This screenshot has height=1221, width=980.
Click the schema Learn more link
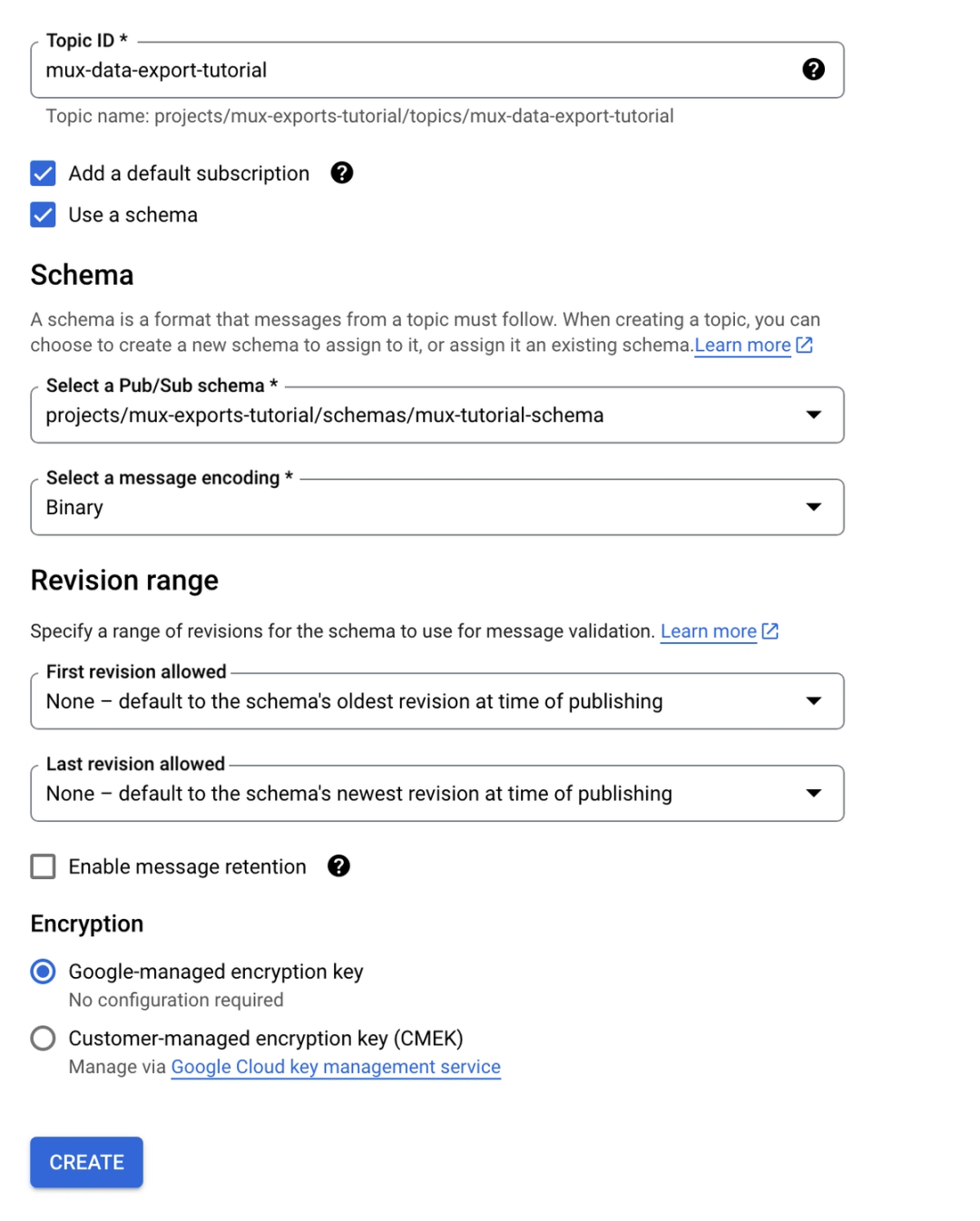point(741,345)
